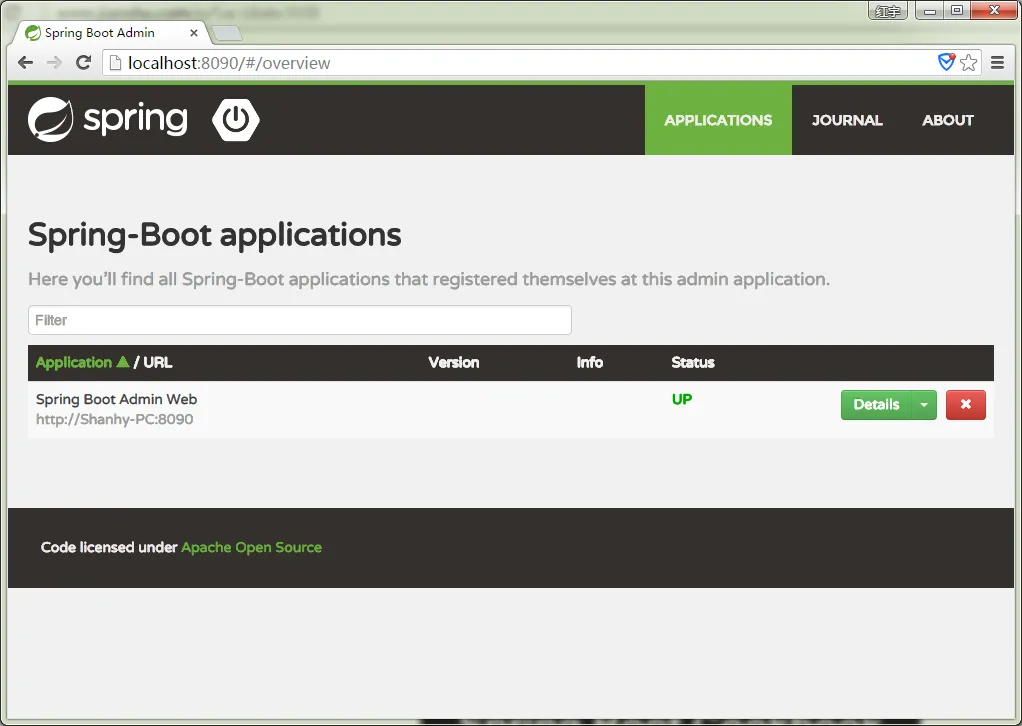
Task: Open a new browser tab
Action: point(227,33)
